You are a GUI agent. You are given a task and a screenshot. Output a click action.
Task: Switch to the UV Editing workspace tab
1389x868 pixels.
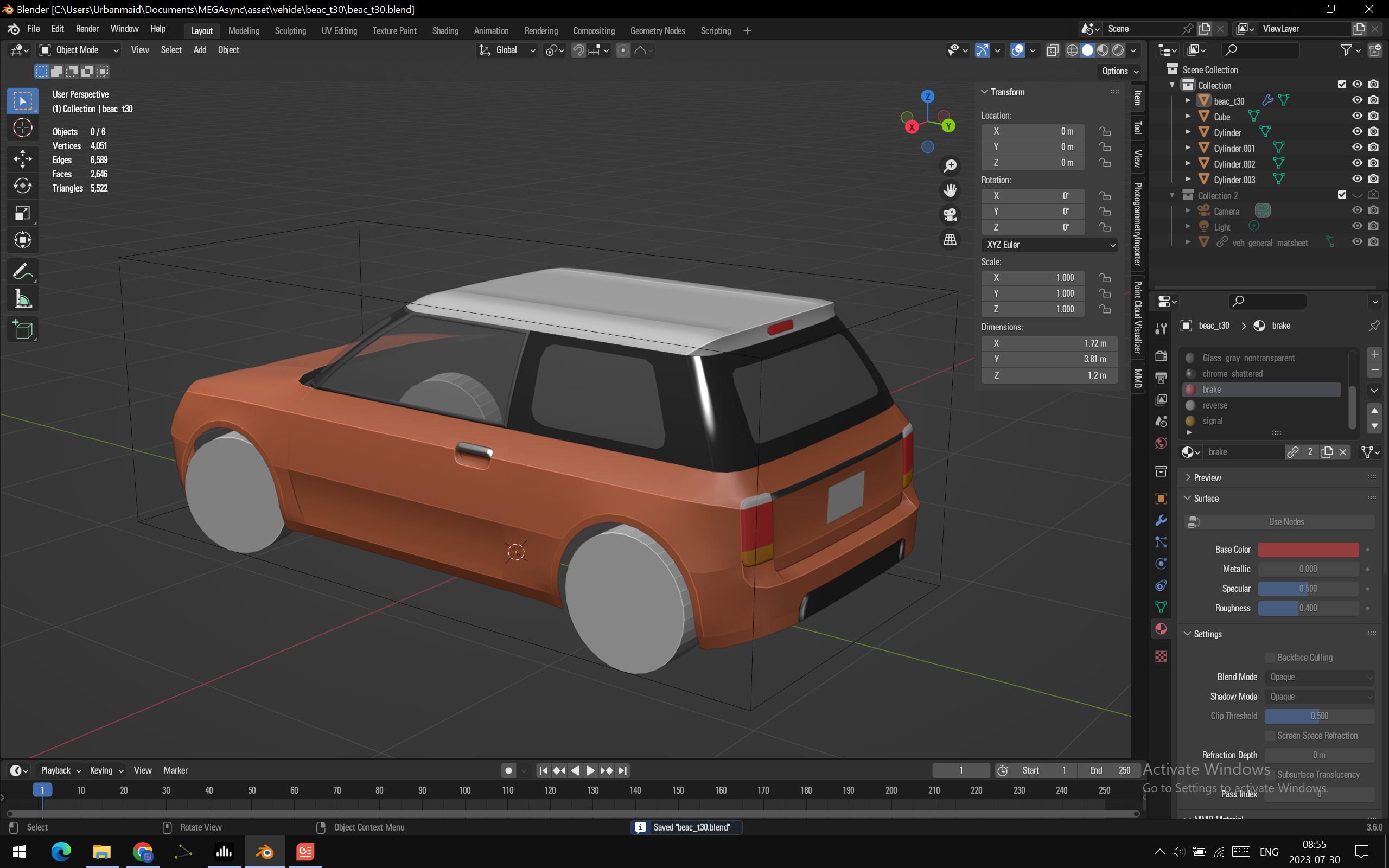(339, 31)
